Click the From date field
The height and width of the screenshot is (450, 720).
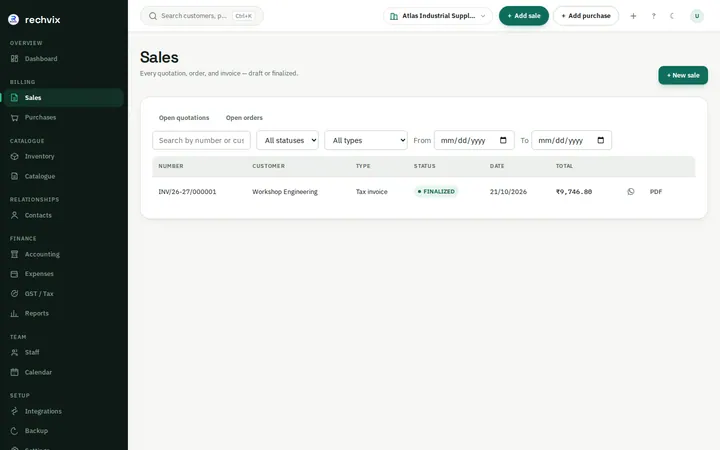[474, 141]
